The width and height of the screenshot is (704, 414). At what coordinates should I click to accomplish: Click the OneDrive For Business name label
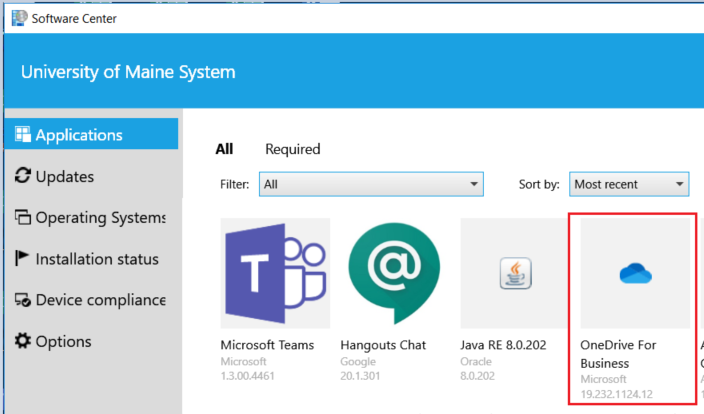[618, 354]
